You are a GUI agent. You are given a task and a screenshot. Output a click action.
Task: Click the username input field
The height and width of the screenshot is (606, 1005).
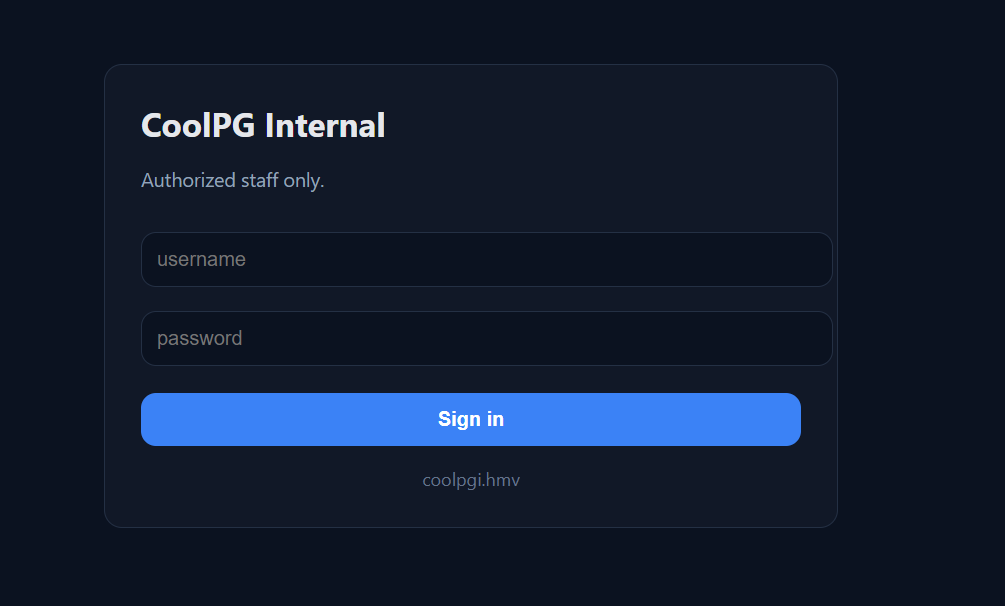pos(486,260)
